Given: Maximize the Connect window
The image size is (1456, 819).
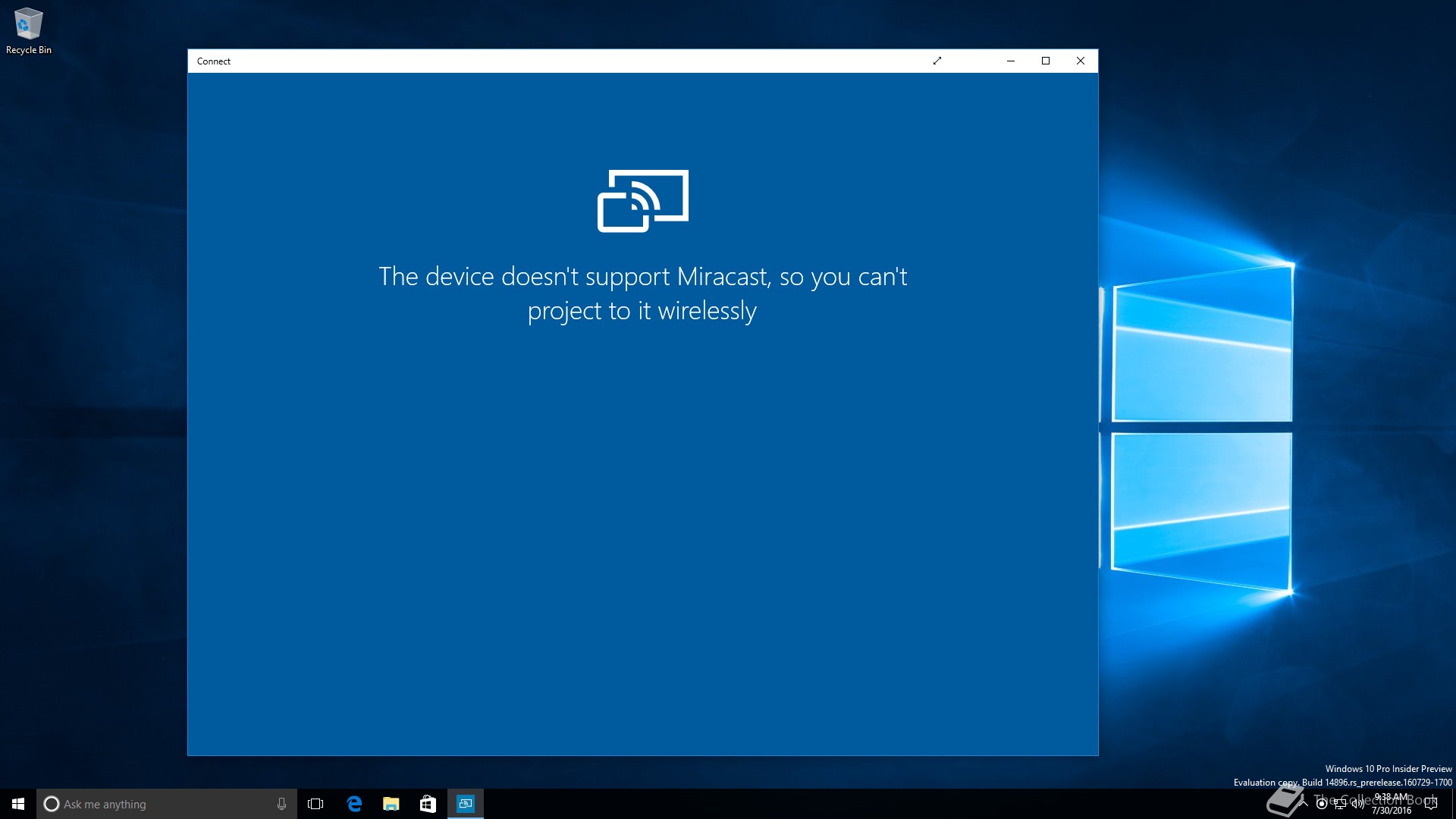Looking at the screenshot, I should point(1046,61).
